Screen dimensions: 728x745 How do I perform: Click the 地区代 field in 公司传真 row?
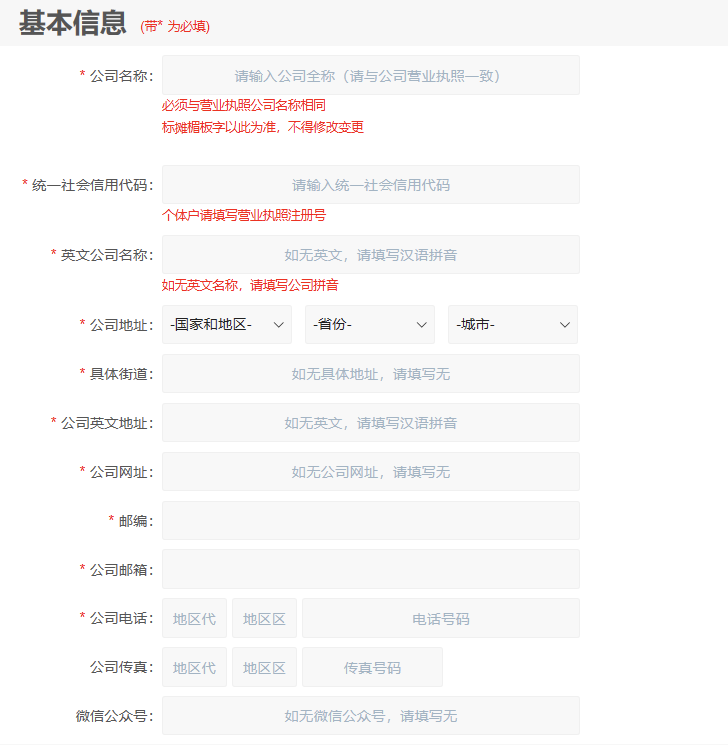pos(194,667)
